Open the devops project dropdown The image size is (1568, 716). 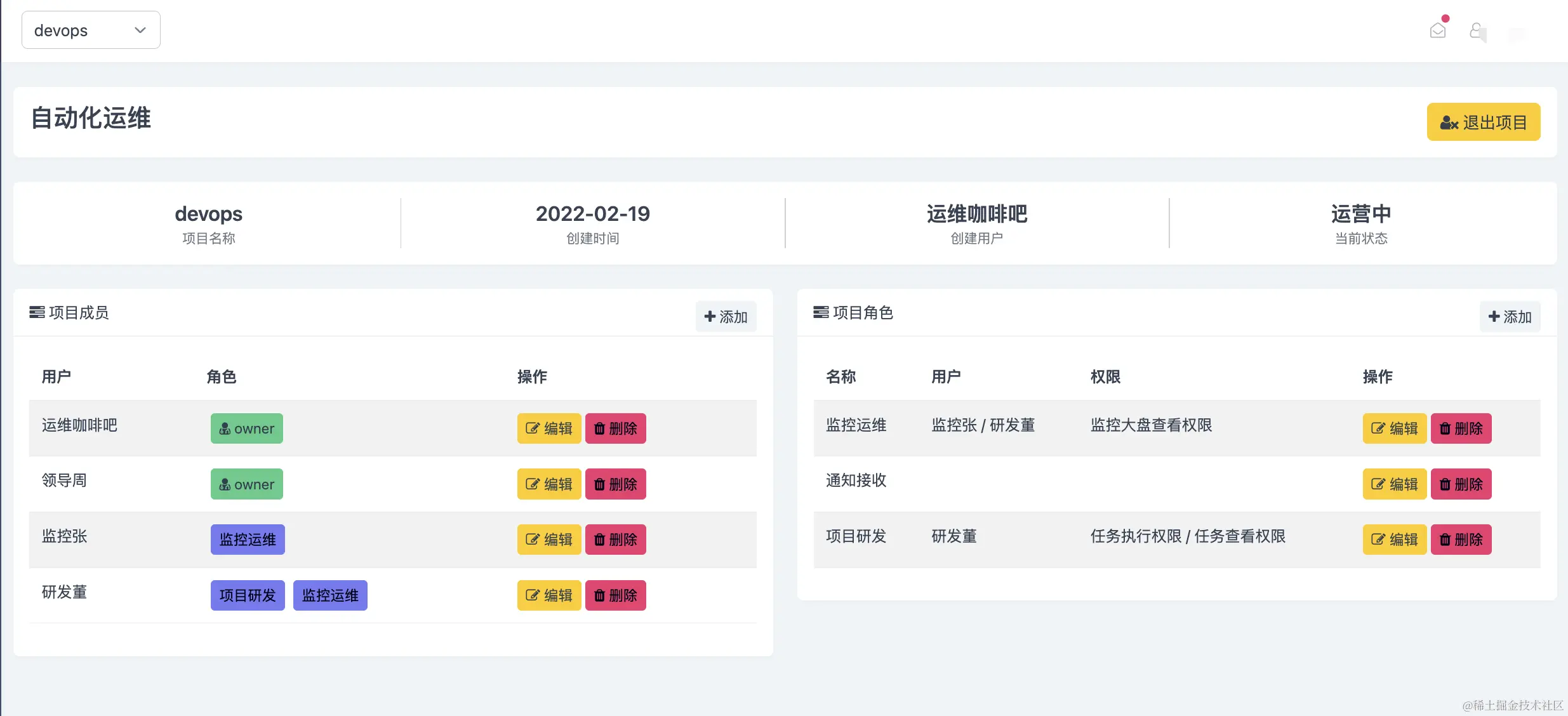[91, 30]
